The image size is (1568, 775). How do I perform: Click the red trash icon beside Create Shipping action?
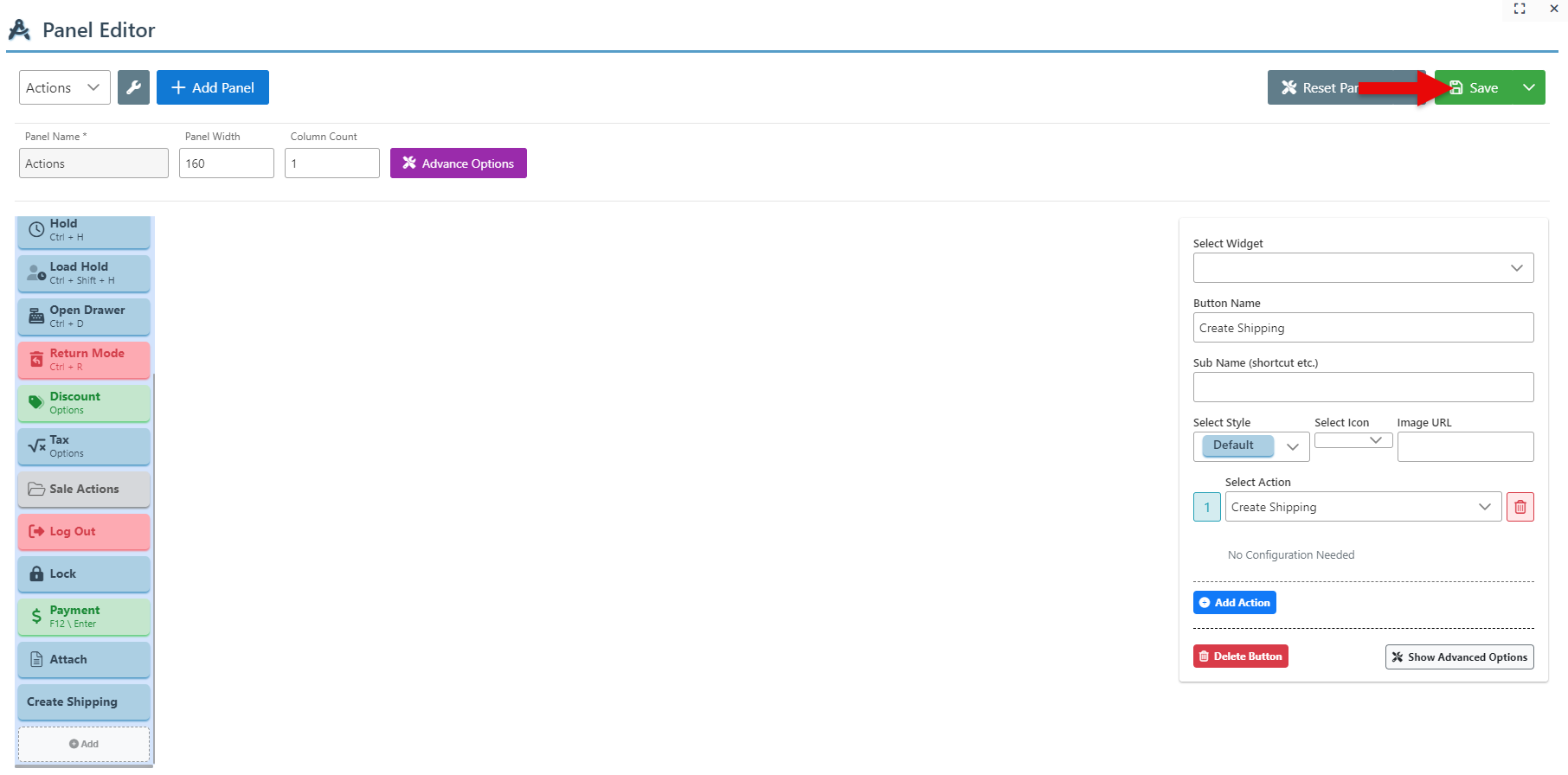(1520, 507)
